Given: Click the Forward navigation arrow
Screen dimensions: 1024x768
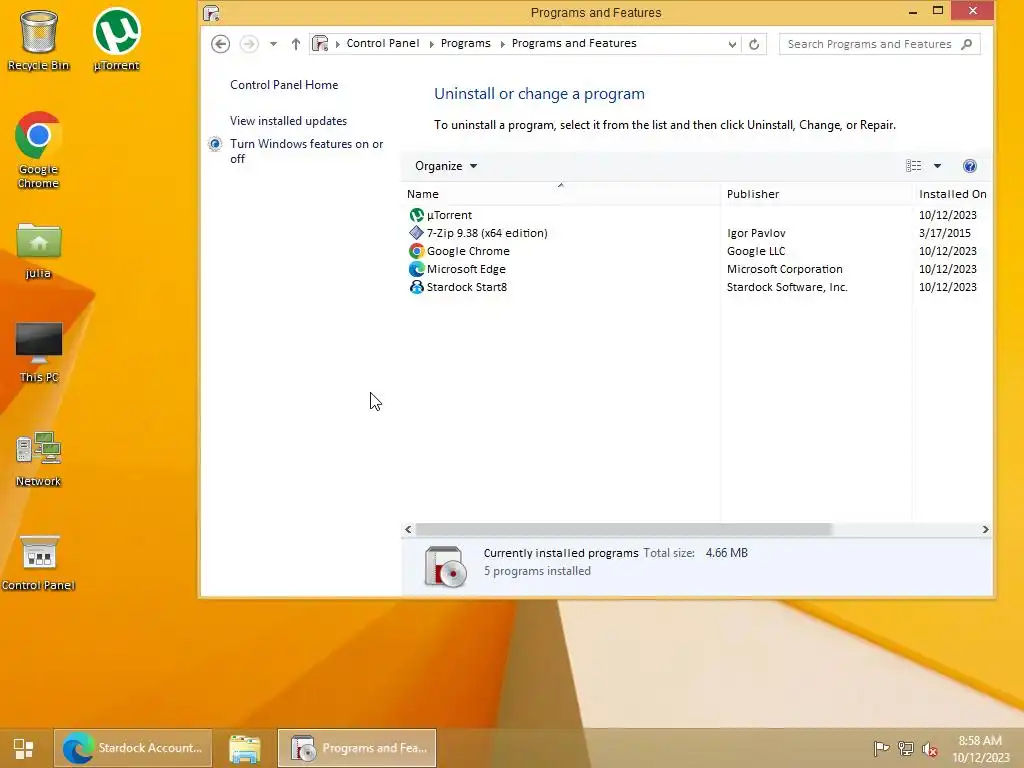Looking at the screenshot, I should [249, 44].
